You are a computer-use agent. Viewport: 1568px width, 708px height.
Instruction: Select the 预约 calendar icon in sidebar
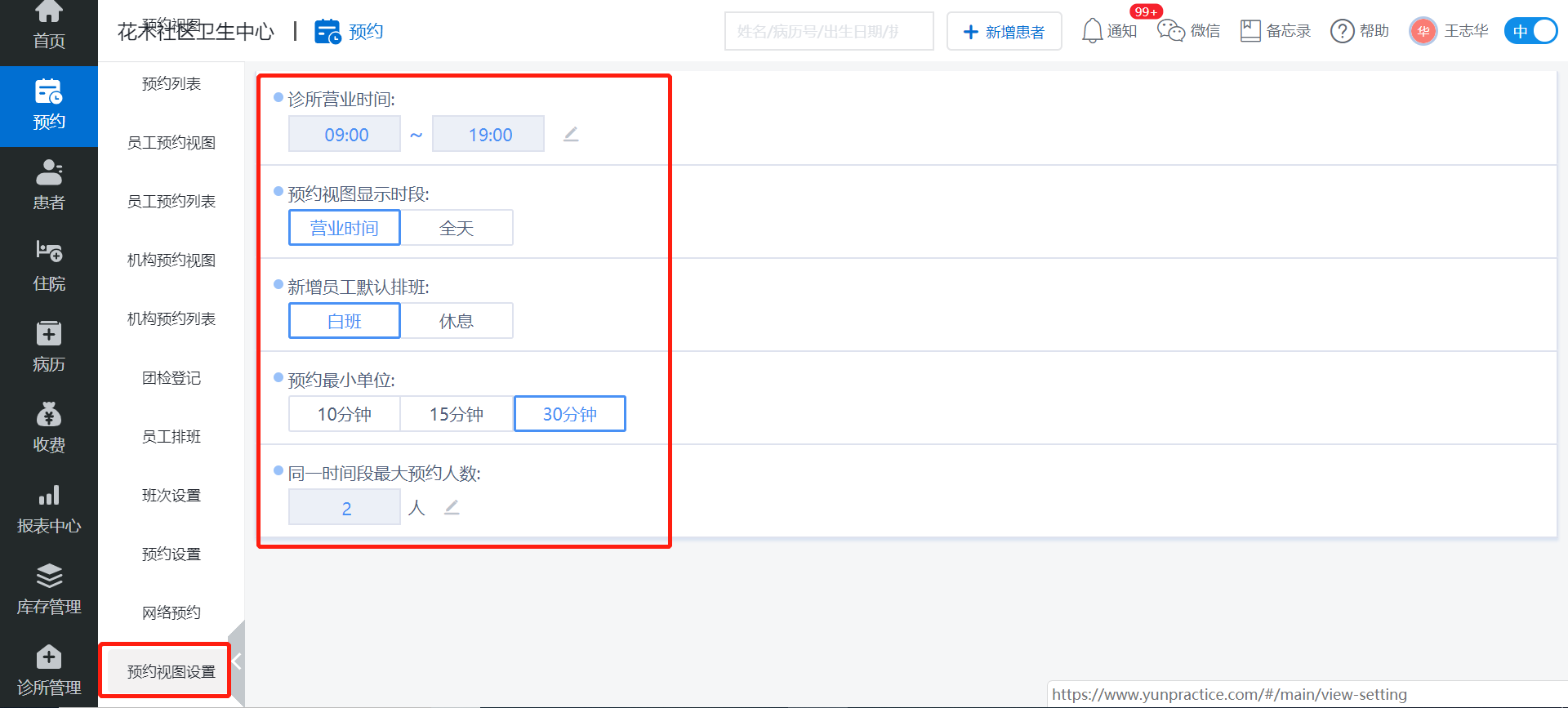click(49, 91)
